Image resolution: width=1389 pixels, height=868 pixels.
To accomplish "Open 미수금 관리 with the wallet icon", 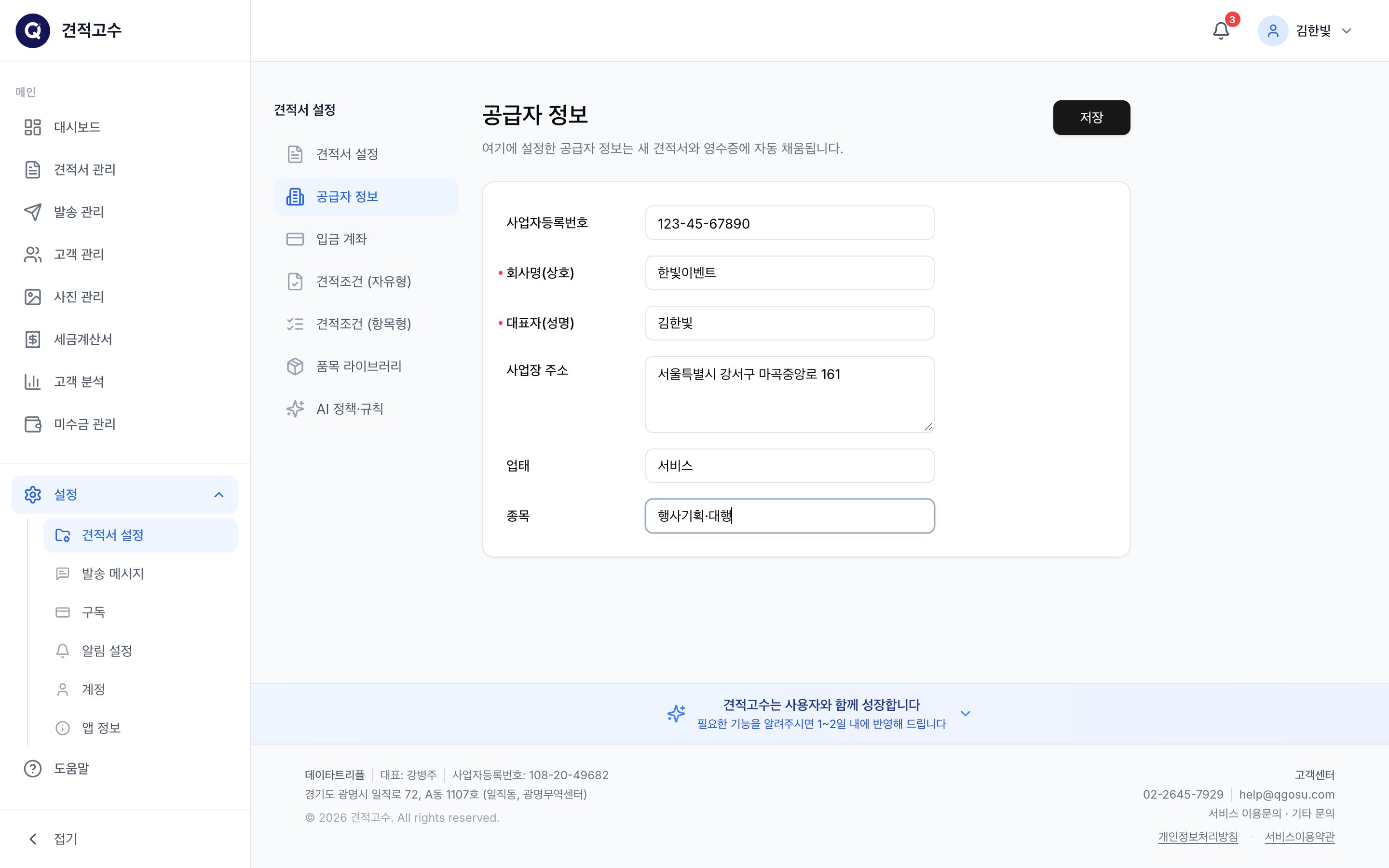I will 124,424.
